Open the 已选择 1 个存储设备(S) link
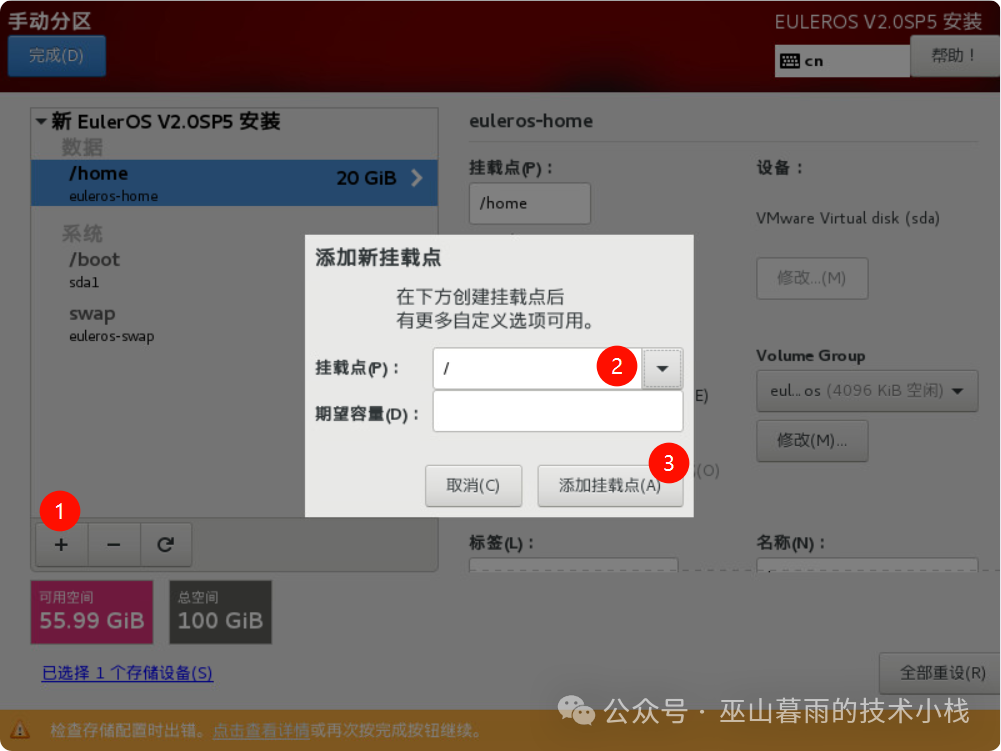The height and width of the screenshot is (751, 1001). coord(127,673)
